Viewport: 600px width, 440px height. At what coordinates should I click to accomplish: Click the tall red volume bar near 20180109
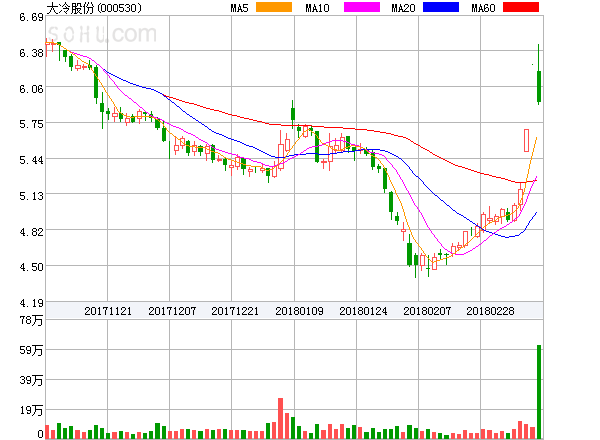click(x=280, y=418)
